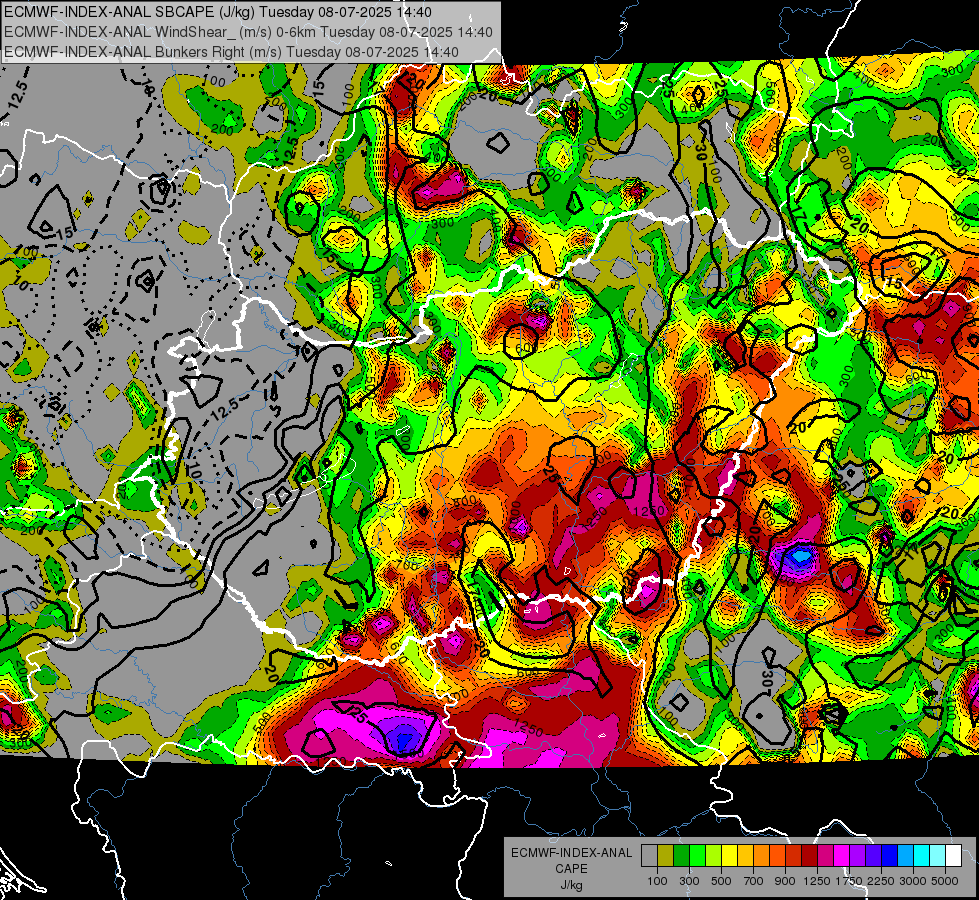Select the indigo-violet swatch before the 2250 tick
979x900 pixels.
tap(873, 856)
